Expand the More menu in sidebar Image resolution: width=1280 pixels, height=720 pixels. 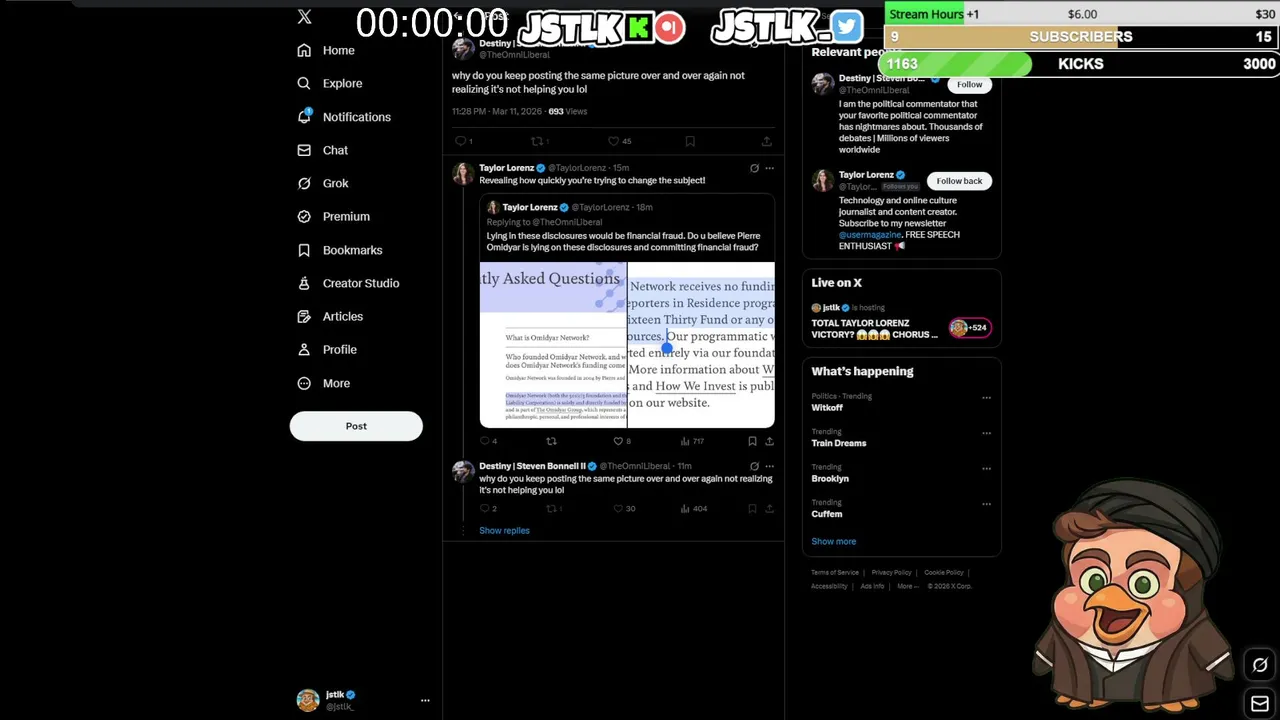tap(323, 383)
